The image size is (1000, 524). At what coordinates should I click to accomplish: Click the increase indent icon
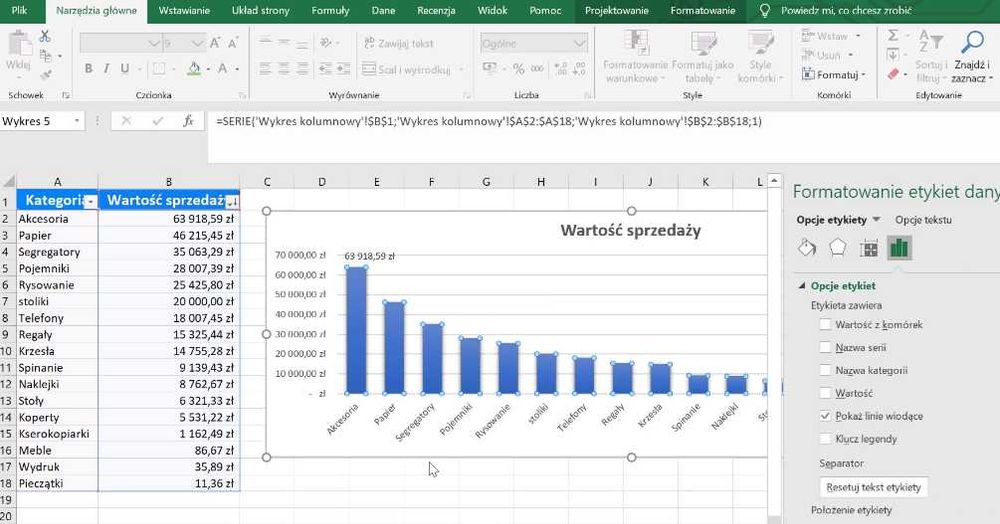point(343,69)
